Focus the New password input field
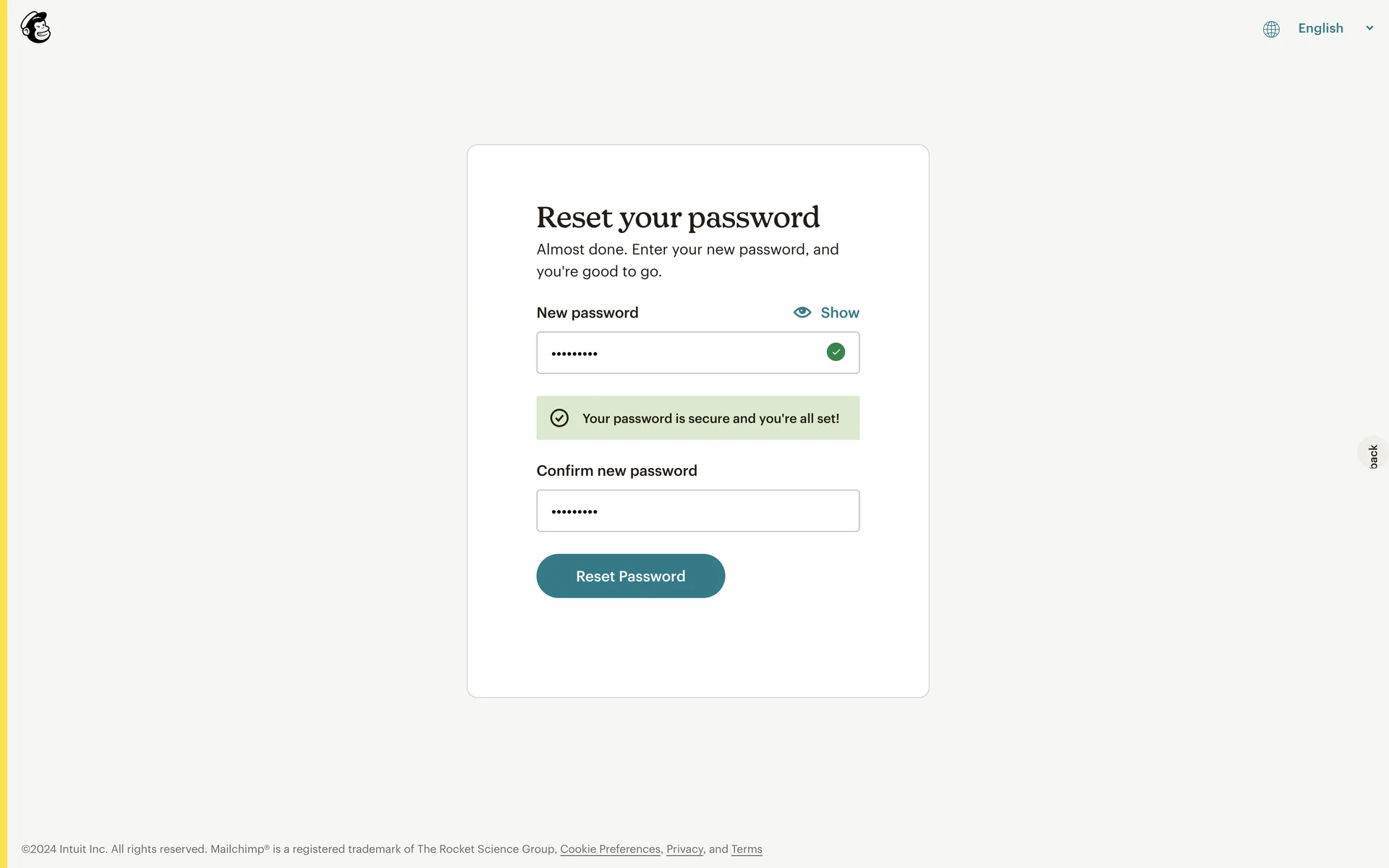The width and height of the screenshot is (1389, 868). (x=680, y=353)
